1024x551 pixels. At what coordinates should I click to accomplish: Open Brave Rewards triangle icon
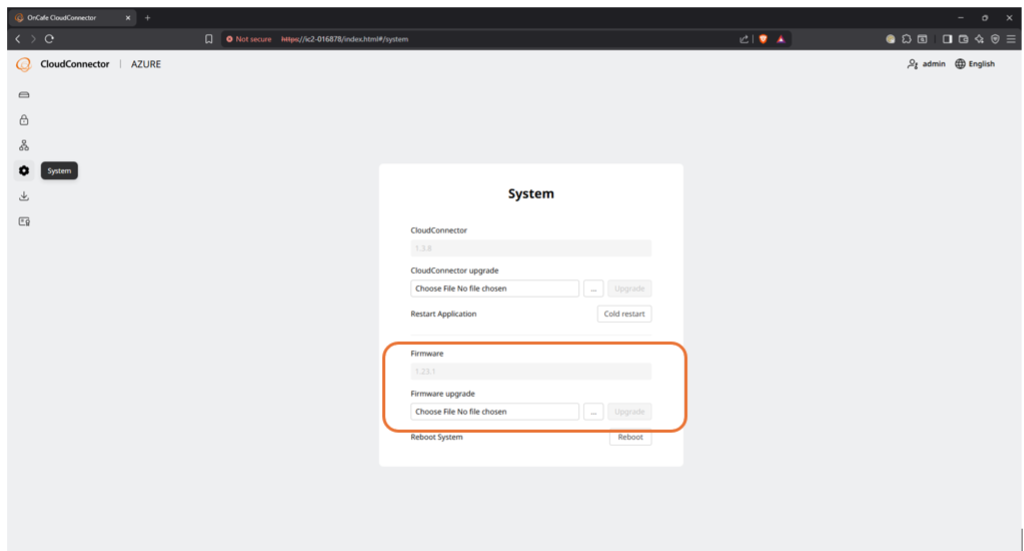pyautogui.click(x=780, y=39)
